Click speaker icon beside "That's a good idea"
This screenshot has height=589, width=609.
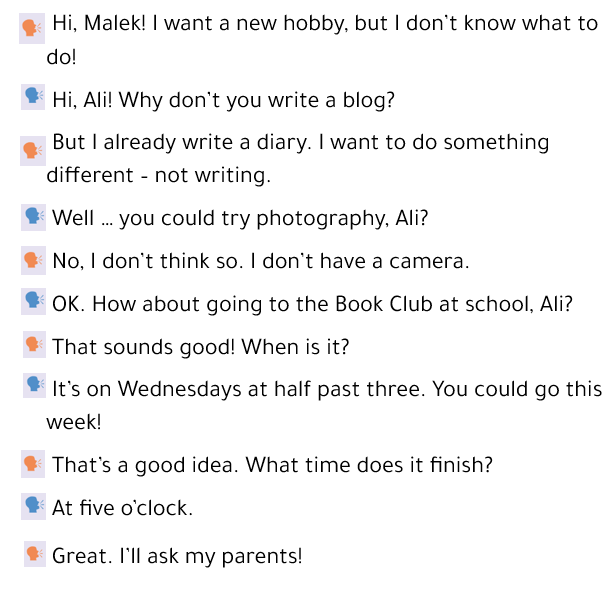[x=33, y=464]
